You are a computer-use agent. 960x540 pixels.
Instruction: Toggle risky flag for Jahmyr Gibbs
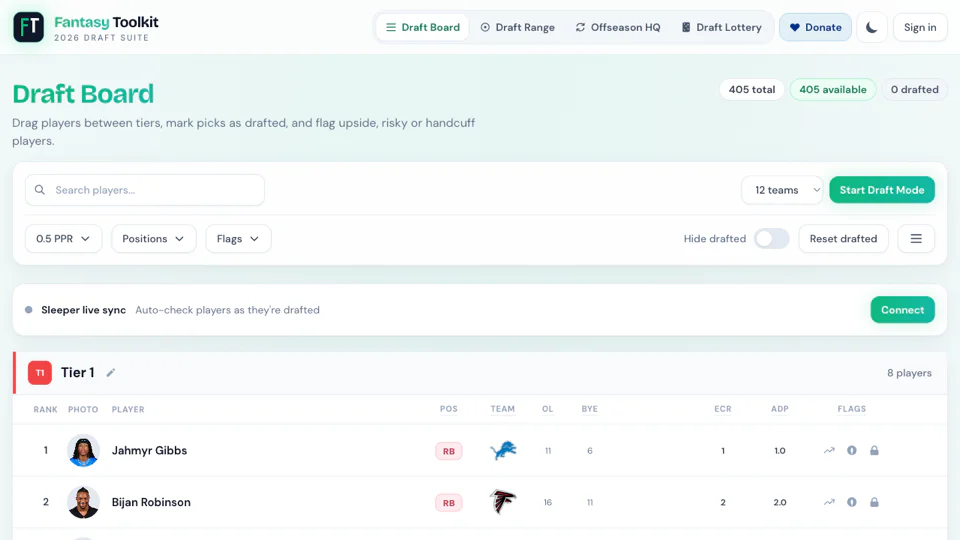click(852, 451)
